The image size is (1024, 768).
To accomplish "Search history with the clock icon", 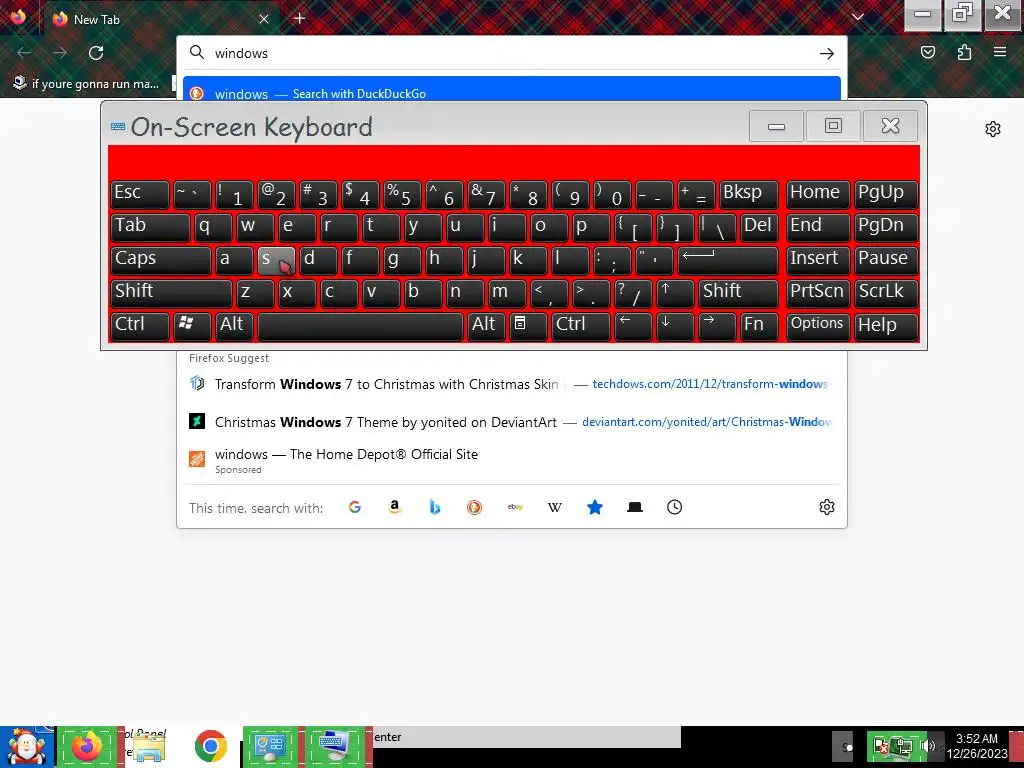I will coord(675,507).
